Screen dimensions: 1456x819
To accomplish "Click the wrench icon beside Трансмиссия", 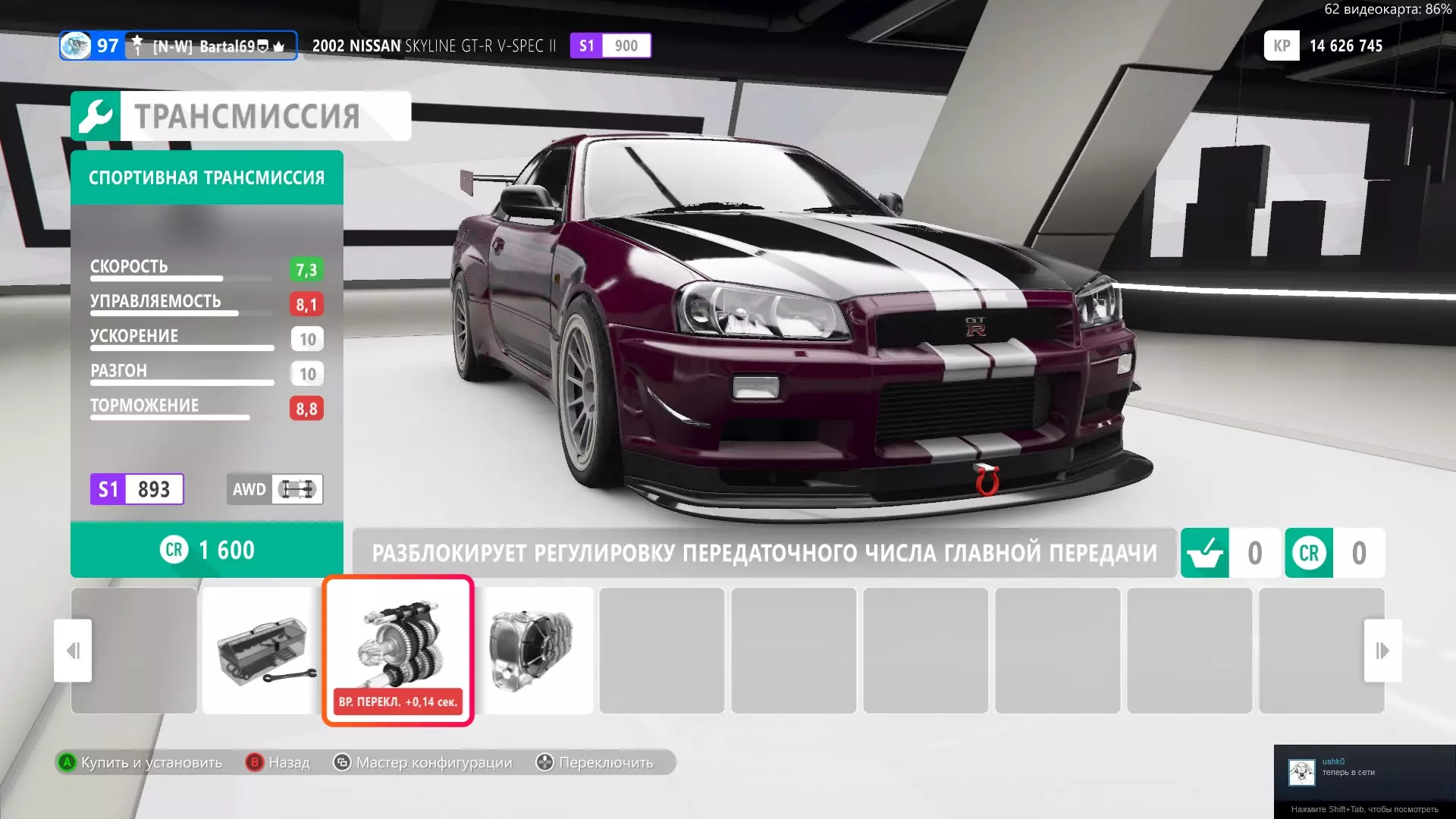I will (x=96, y=116).
